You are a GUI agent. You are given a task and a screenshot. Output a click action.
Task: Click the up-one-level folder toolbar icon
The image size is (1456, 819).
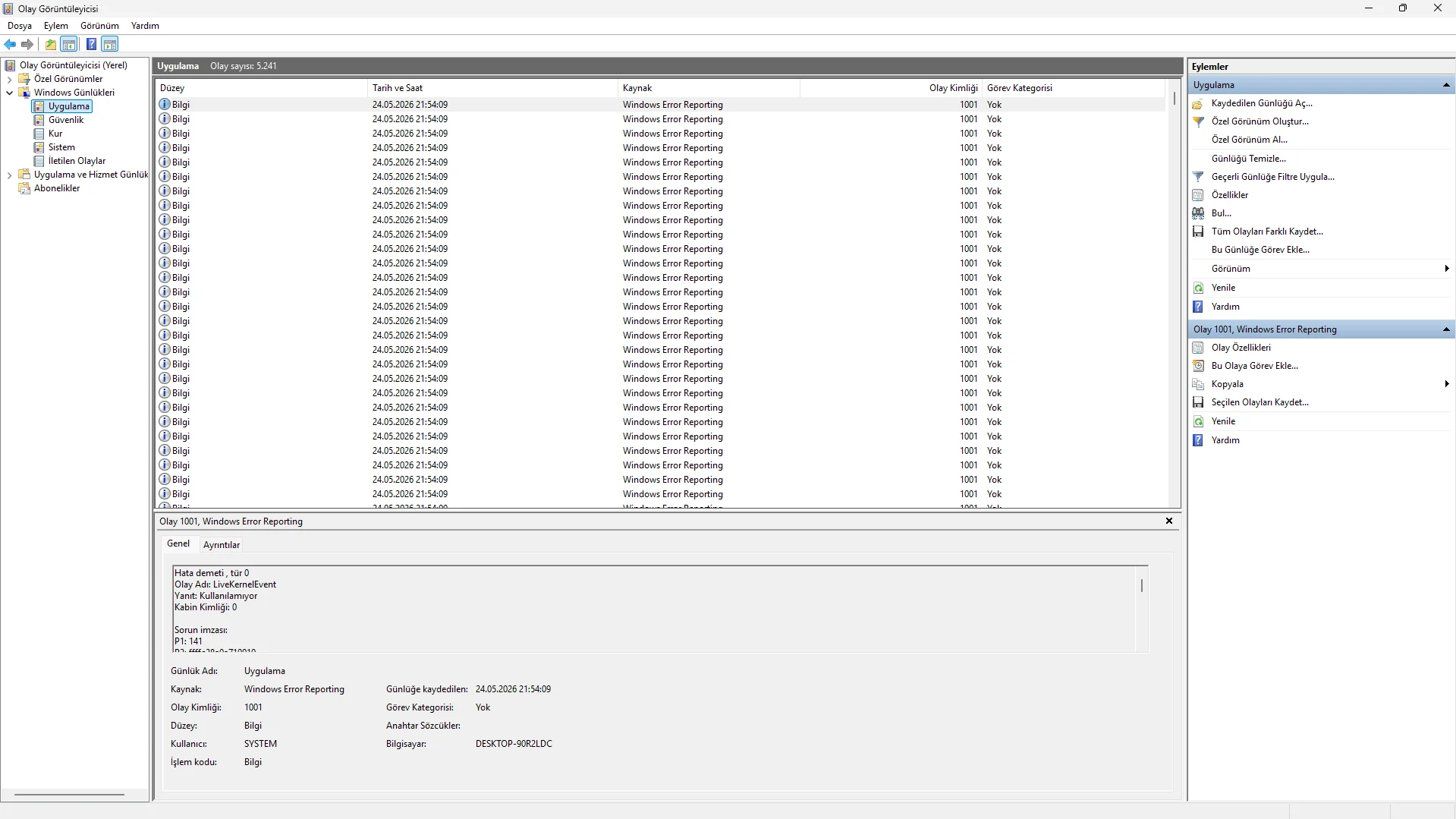click(x=51, y=44)
